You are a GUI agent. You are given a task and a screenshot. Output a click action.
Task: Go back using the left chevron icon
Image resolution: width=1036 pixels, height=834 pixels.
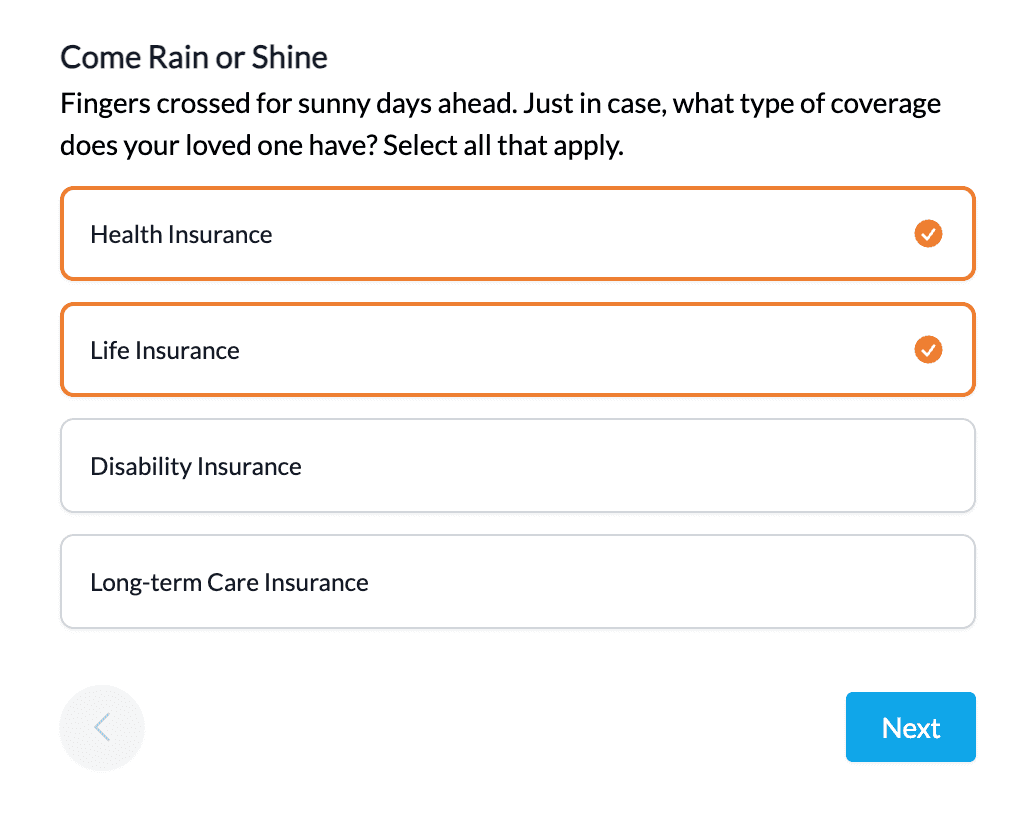point(102,728)
